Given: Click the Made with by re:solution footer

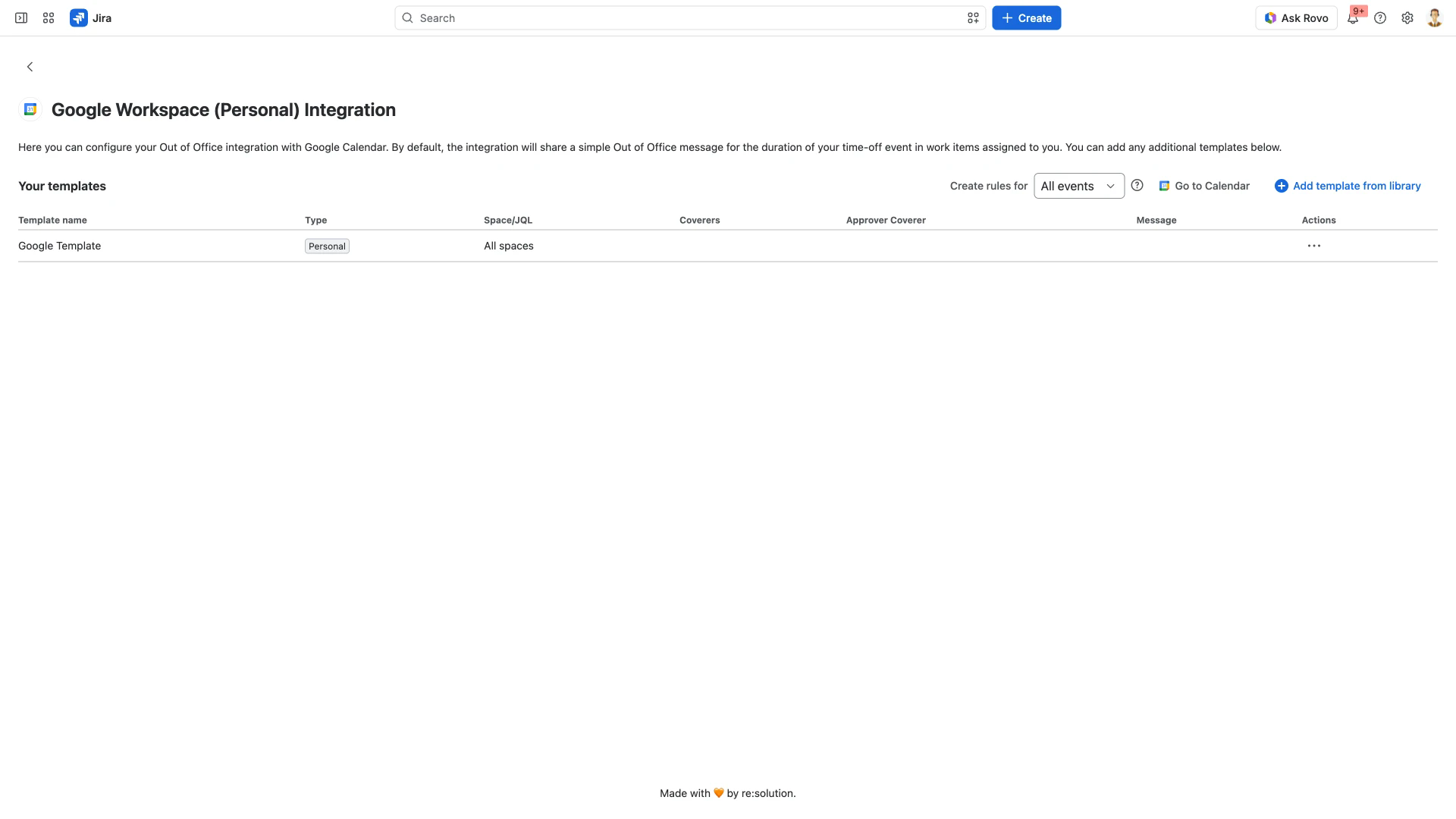Looking at the screenshot, I should point(728,793).
